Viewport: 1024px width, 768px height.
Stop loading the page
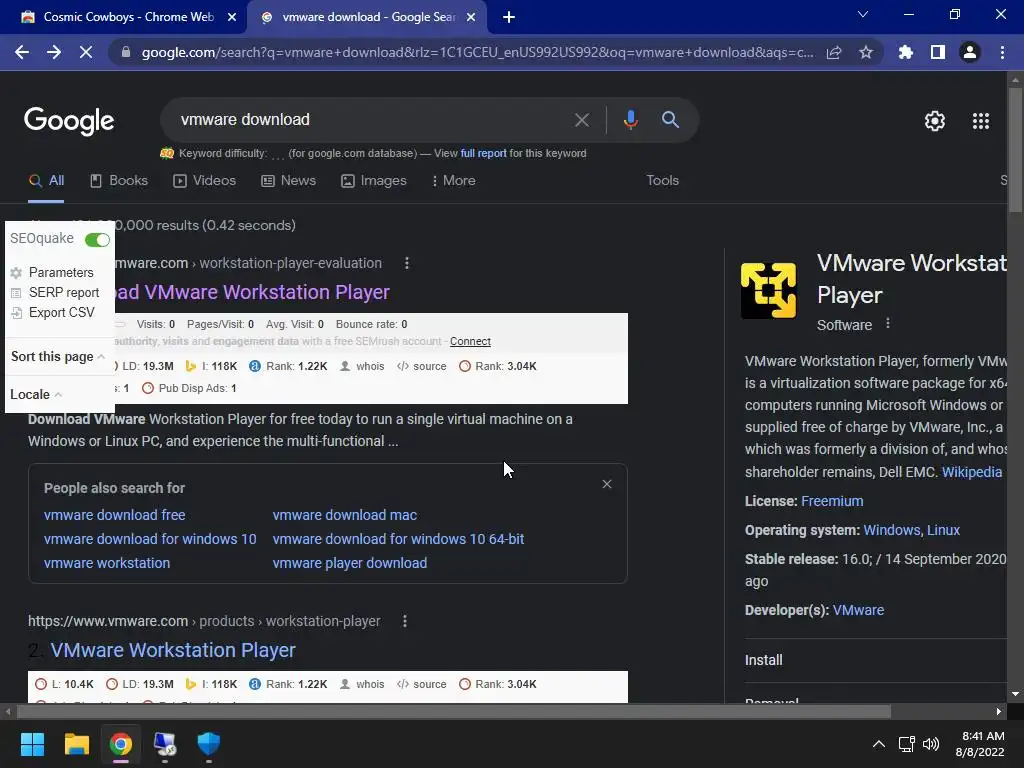[x=86, y=52]
